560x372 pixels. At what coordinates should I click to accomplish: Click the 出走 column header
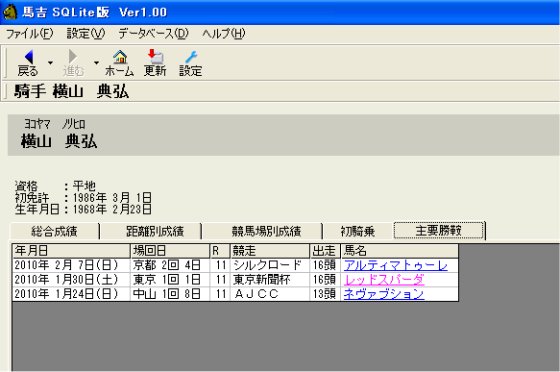(325, 251)
